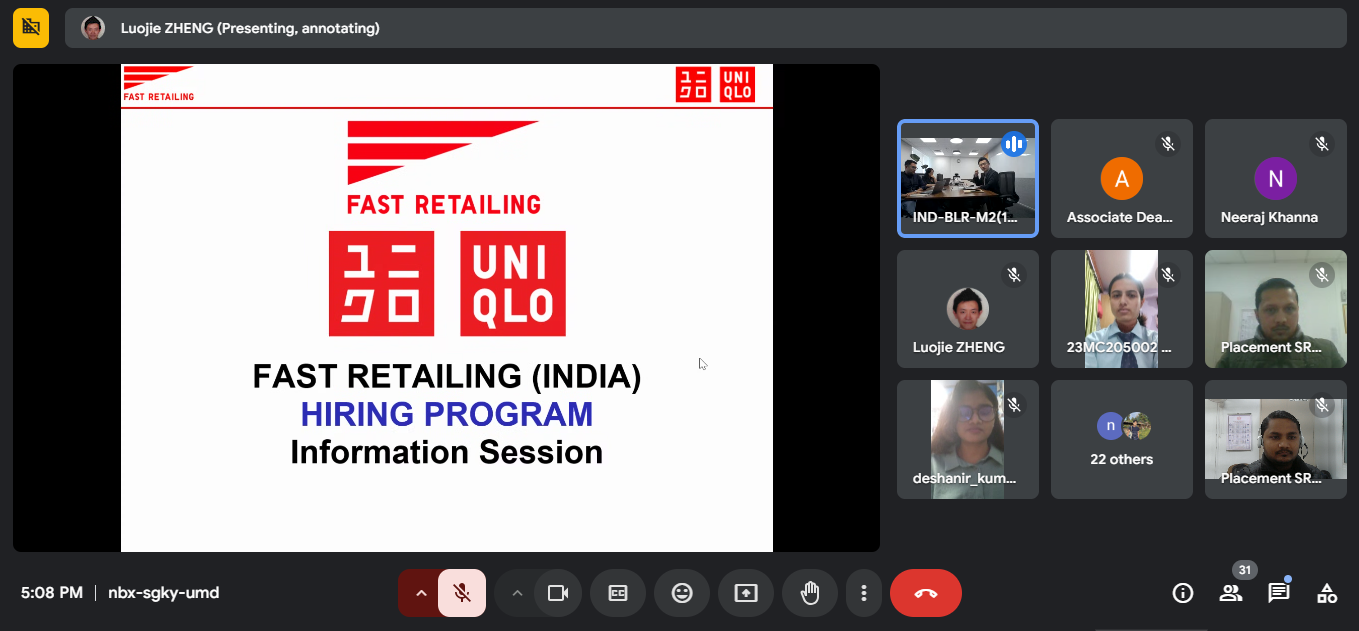This screenshot has width=1359, height=631.
Task: Click muted mic icon on Associate Dean tile
Action: pyautogui.click(x=1168, y=144)
